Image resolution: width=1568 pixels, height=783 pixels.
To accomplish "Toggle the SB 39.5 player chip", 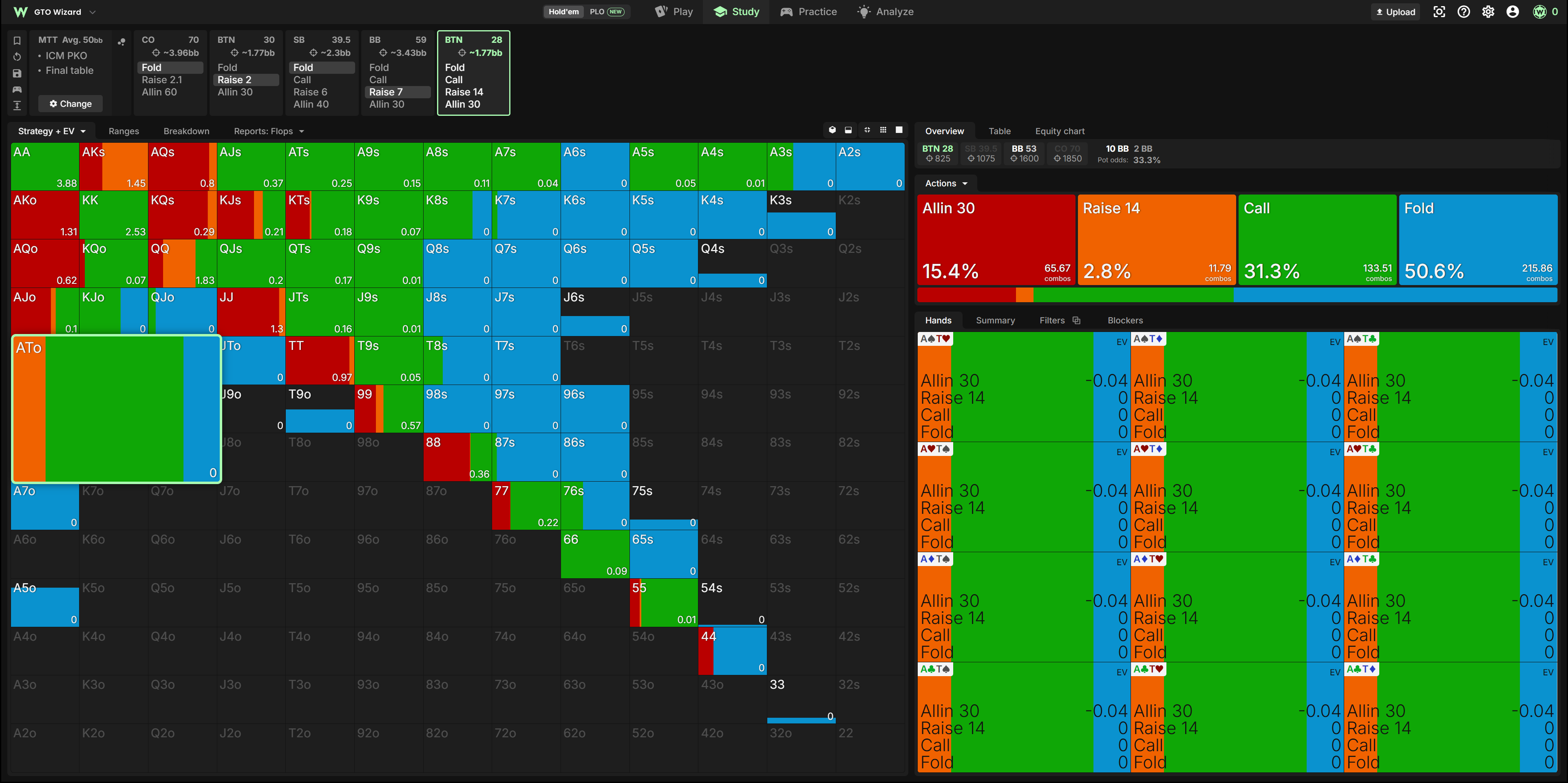I will (981, 153).
